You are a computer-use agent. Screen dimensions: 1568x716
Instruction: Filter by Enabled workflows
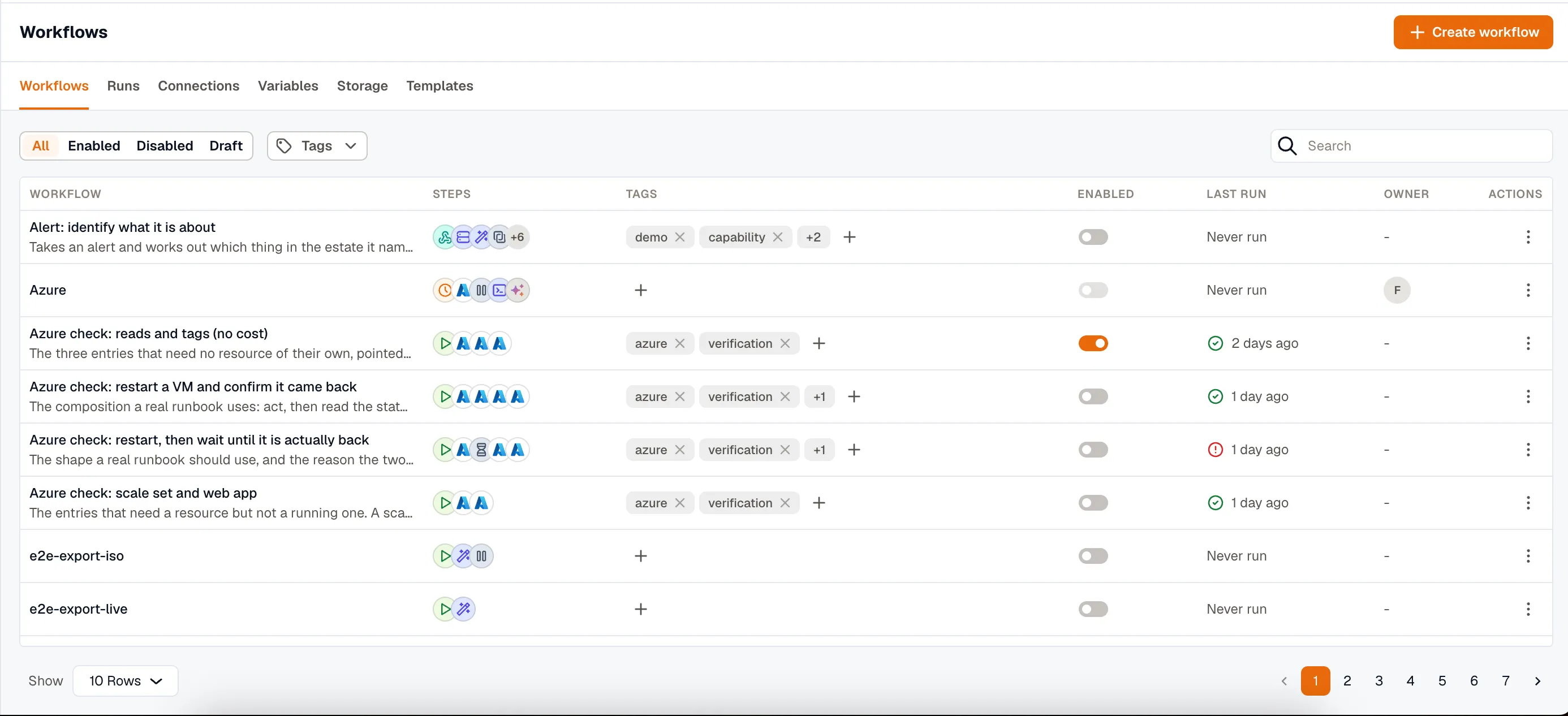94,145
